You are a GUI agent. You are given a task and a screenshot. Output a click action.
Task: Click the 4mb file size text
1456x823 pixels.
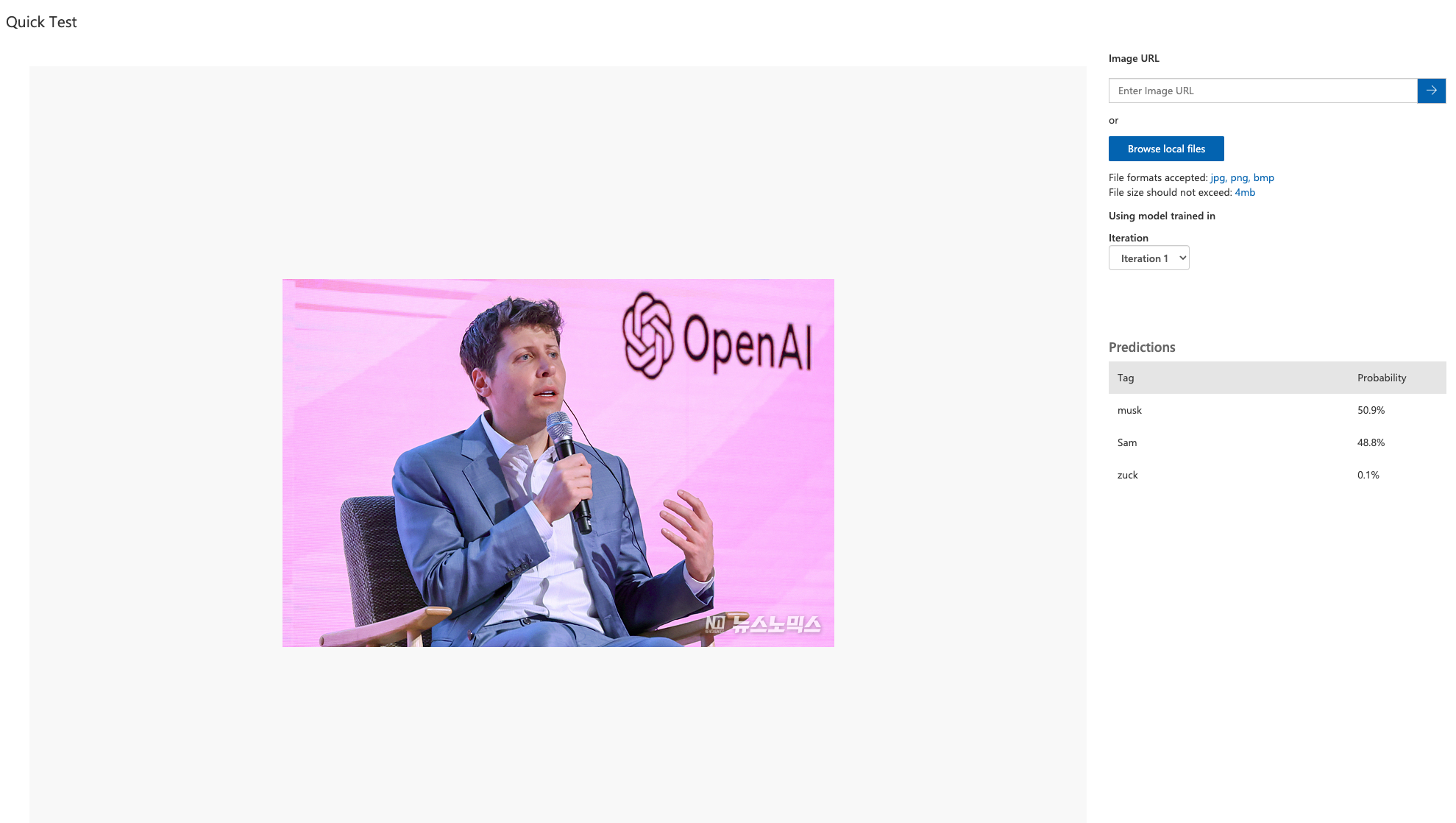tap(1244, 192)
